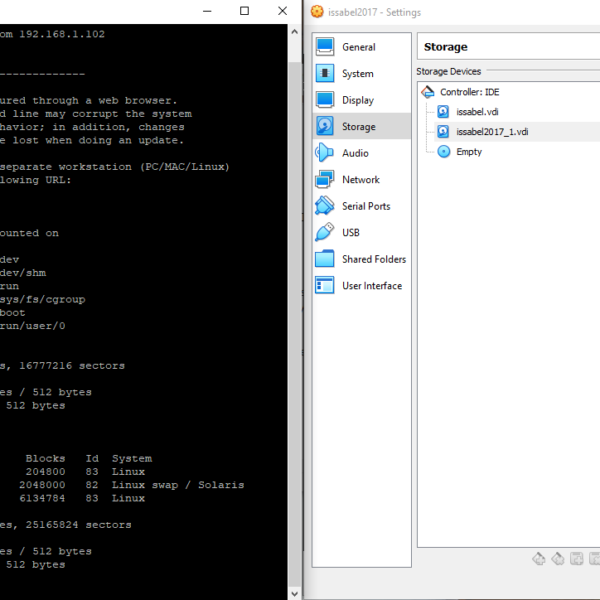
Task: Open the Serial Ports settings
Action: (x=365, y=206)
